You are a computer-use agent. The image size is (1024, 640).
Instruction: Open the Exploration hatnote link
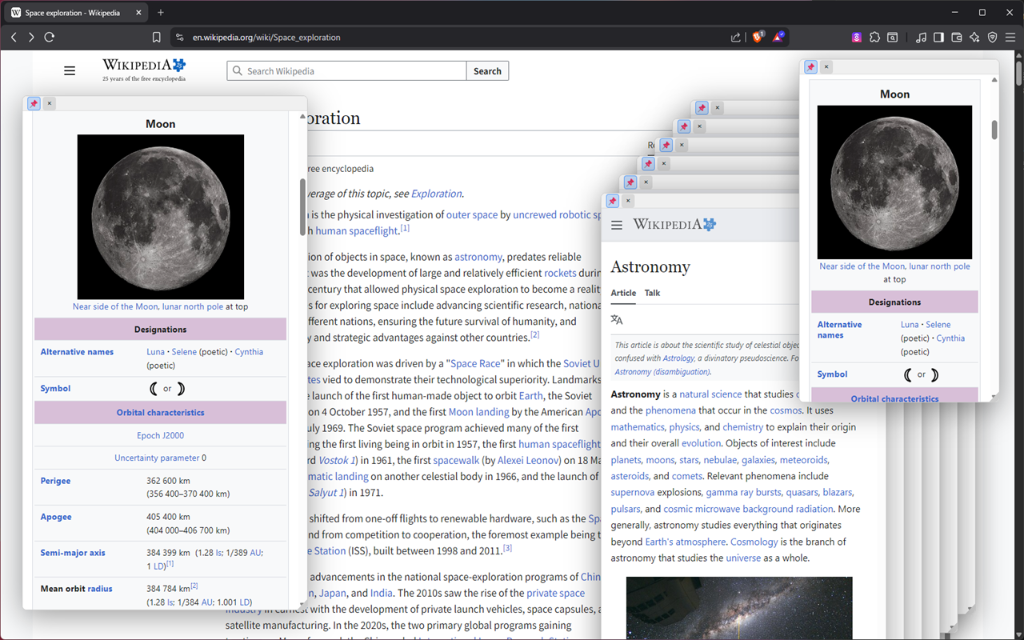[434, 193]
